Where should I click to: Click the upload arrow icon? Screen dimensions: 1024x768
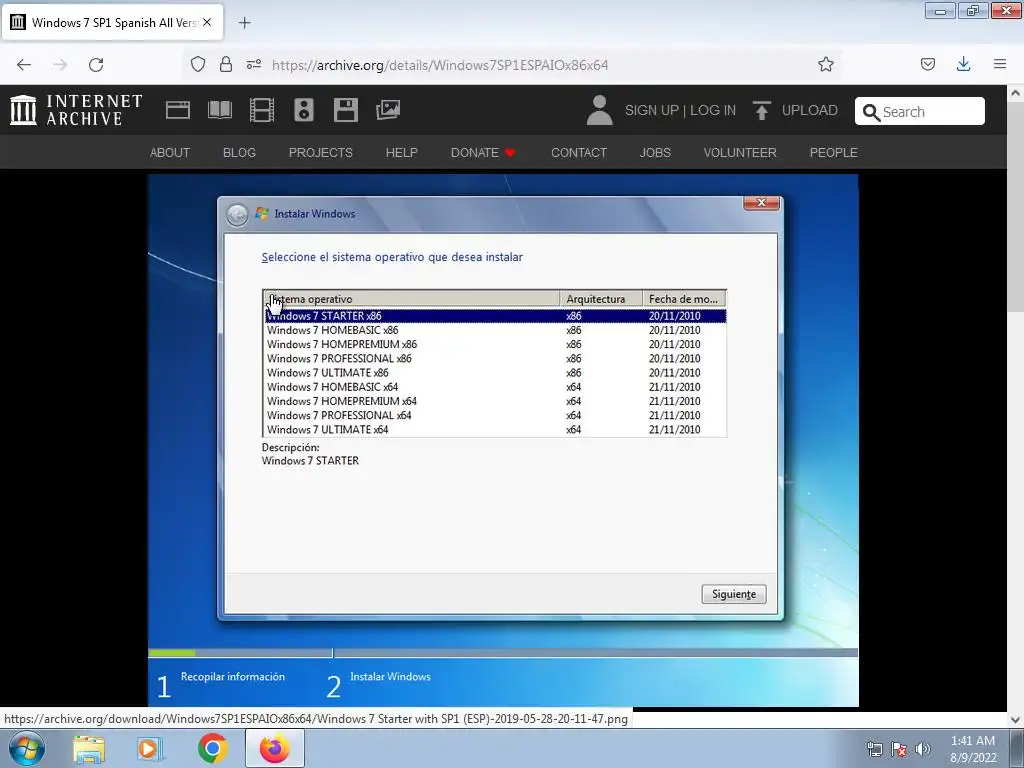click(761, 110)
